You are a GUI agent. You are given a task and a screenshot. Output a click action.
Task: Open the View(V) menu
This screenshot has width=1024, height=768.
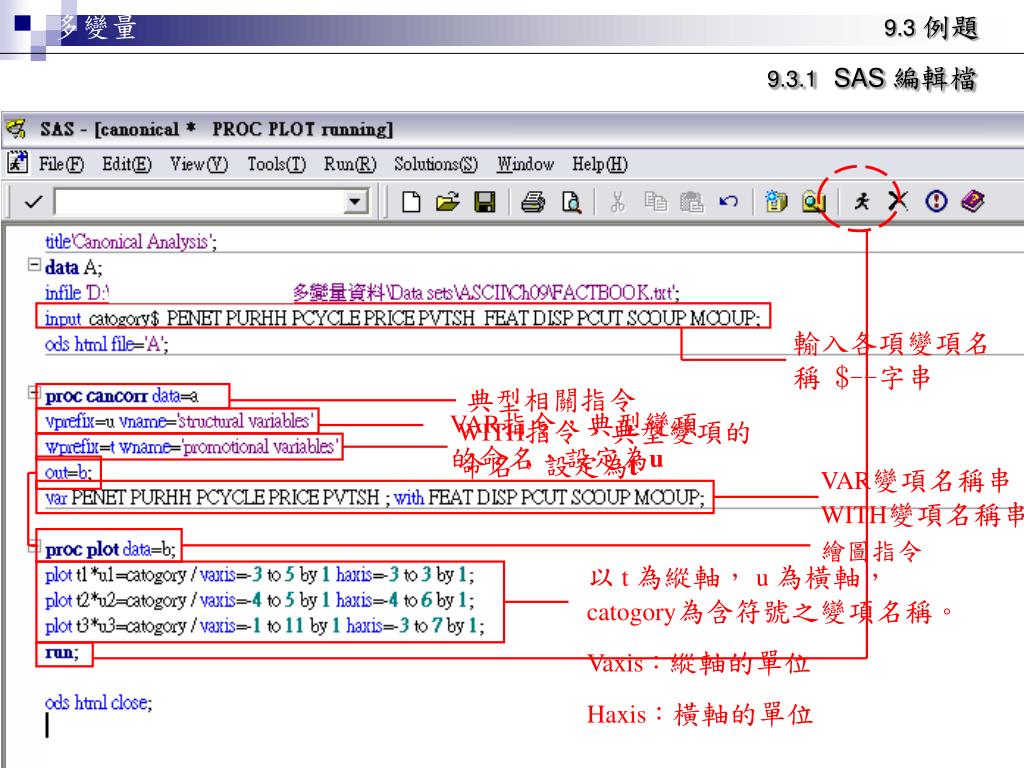(199, 164)
